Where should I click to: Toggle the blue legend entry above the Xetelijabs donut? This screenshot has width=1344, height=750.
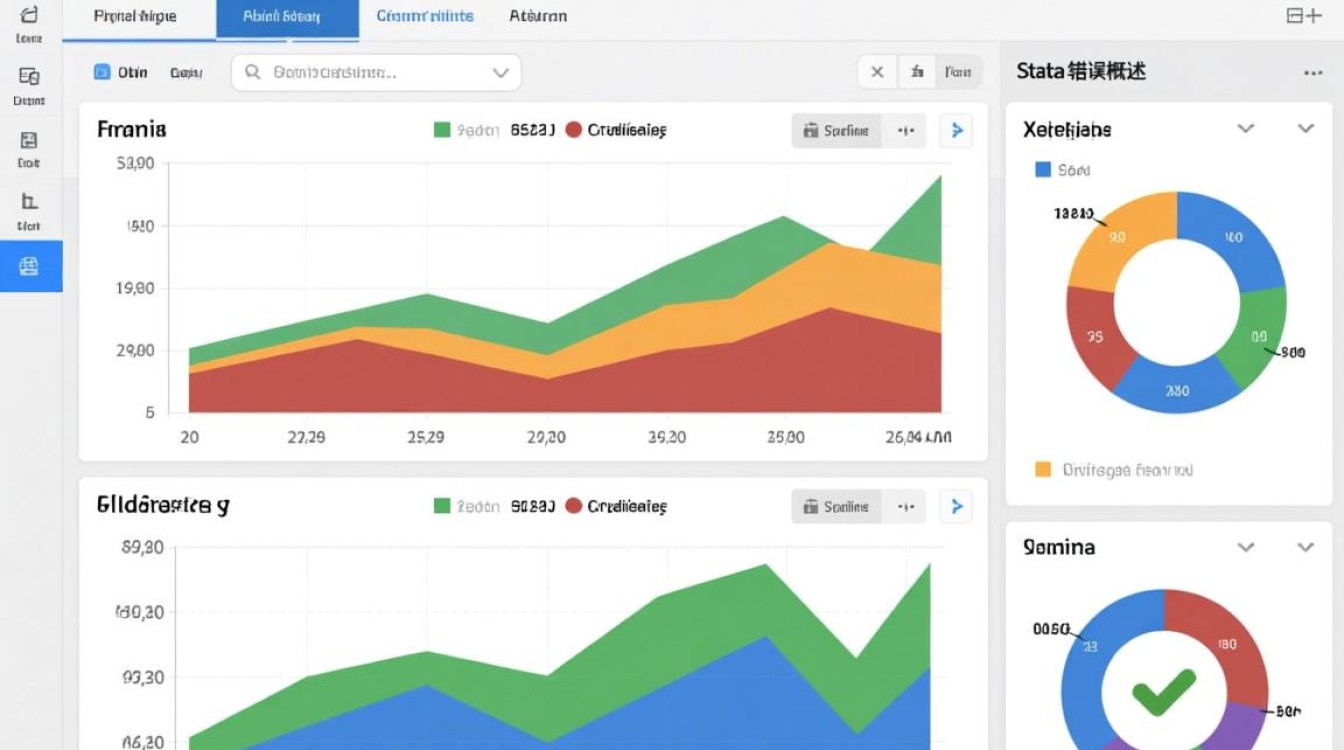pos(1062,171)
